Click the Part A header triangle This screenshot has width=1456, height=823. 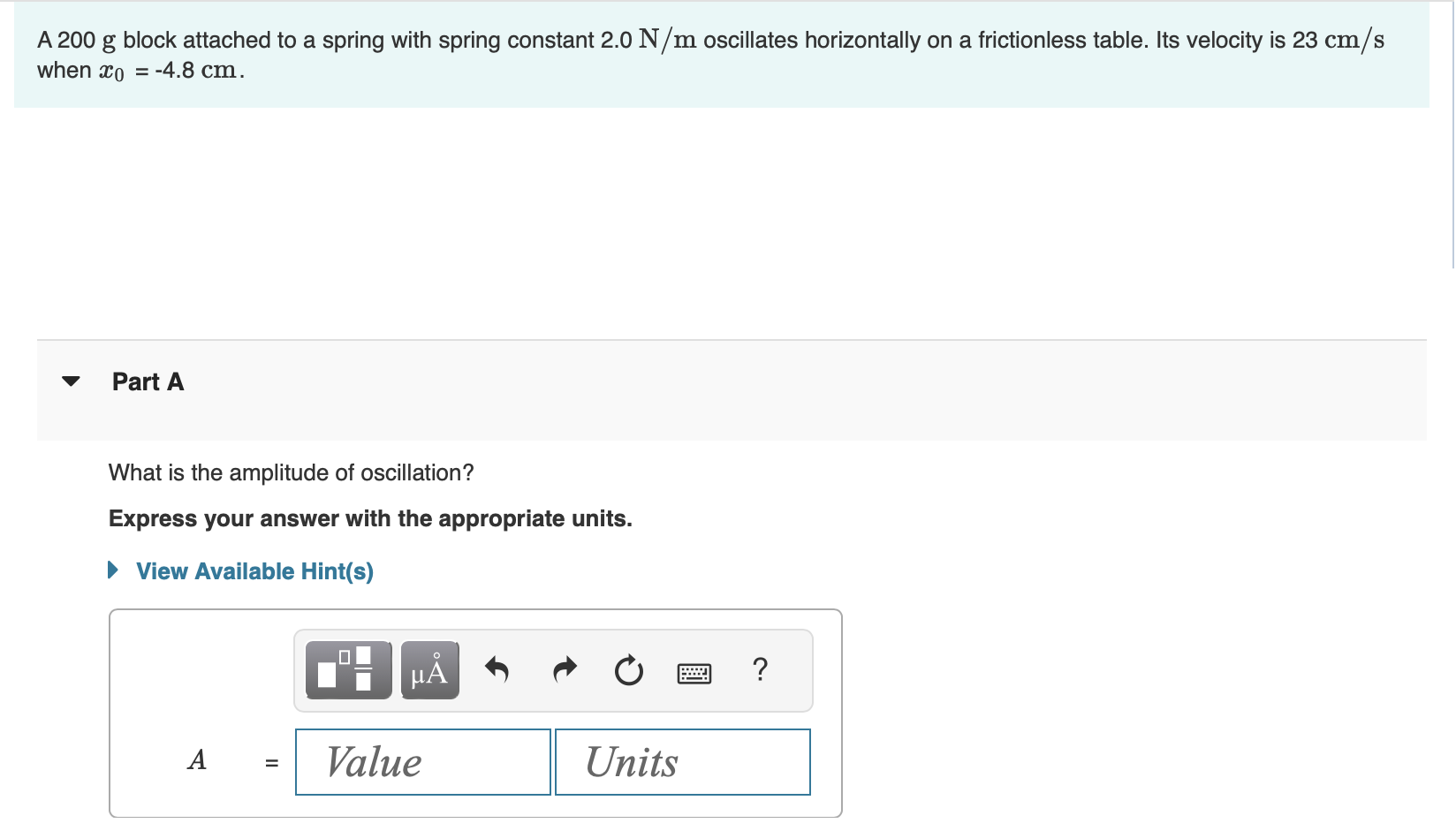(72, 381)
